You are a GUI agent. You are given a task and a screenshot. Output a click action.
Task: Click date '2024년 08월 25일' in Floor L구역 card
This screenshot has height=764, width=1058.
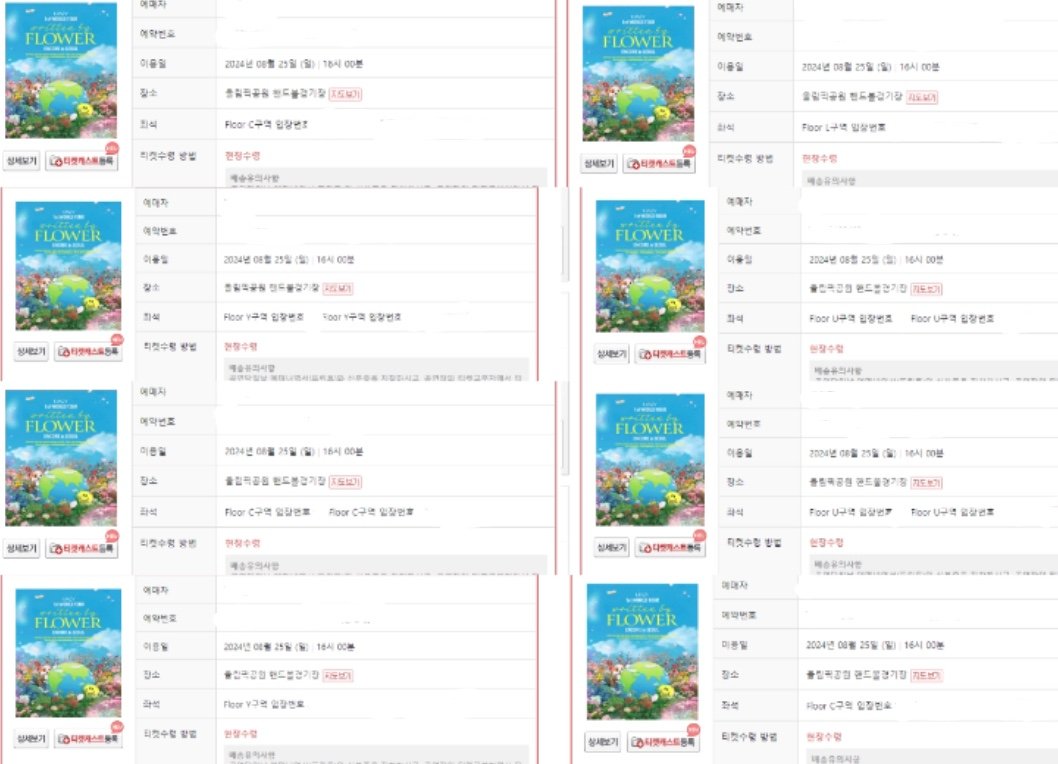(849, 67)
